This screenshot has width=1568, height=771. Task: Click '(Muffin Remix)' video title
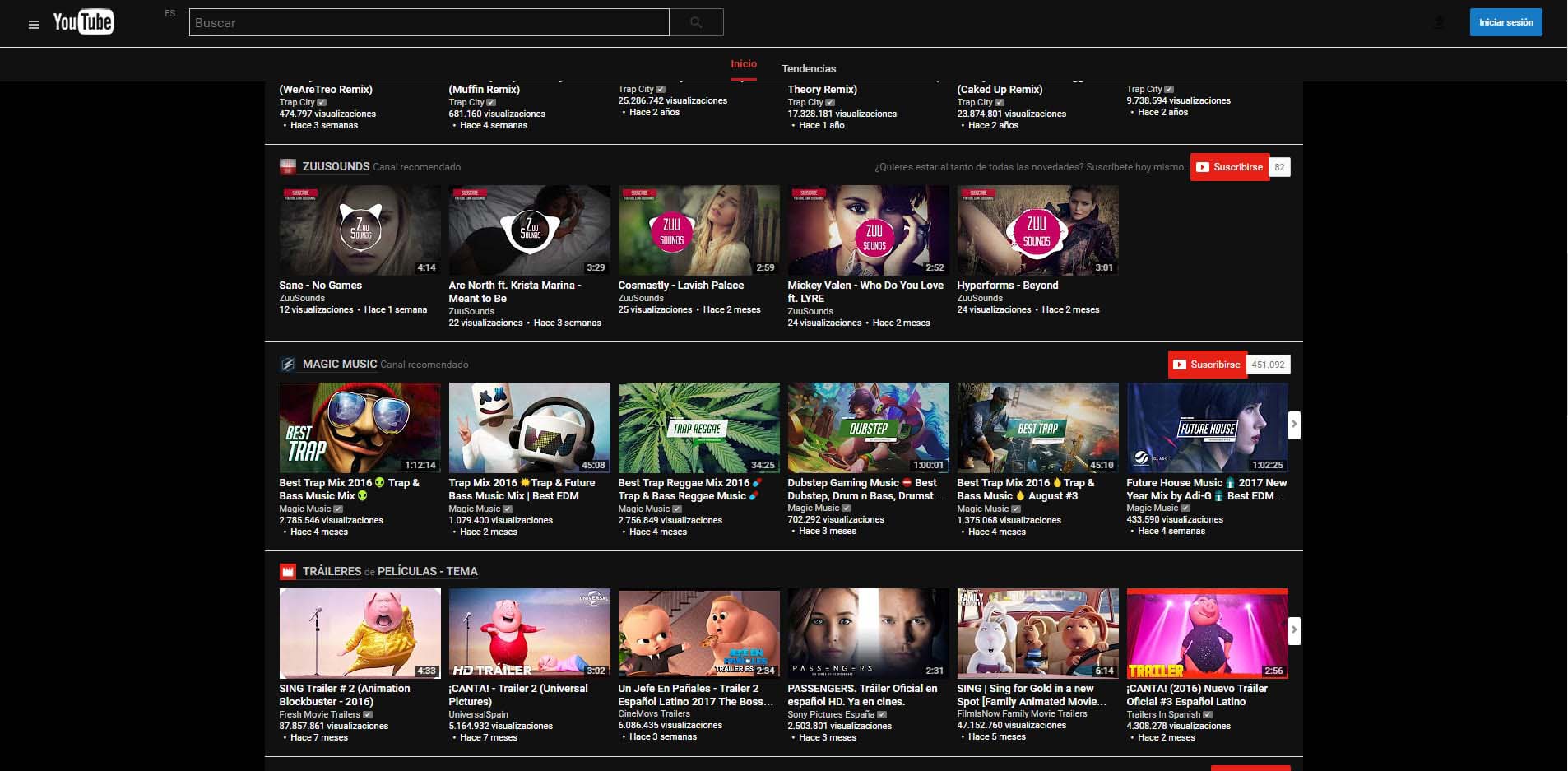(x=484, y=90)
